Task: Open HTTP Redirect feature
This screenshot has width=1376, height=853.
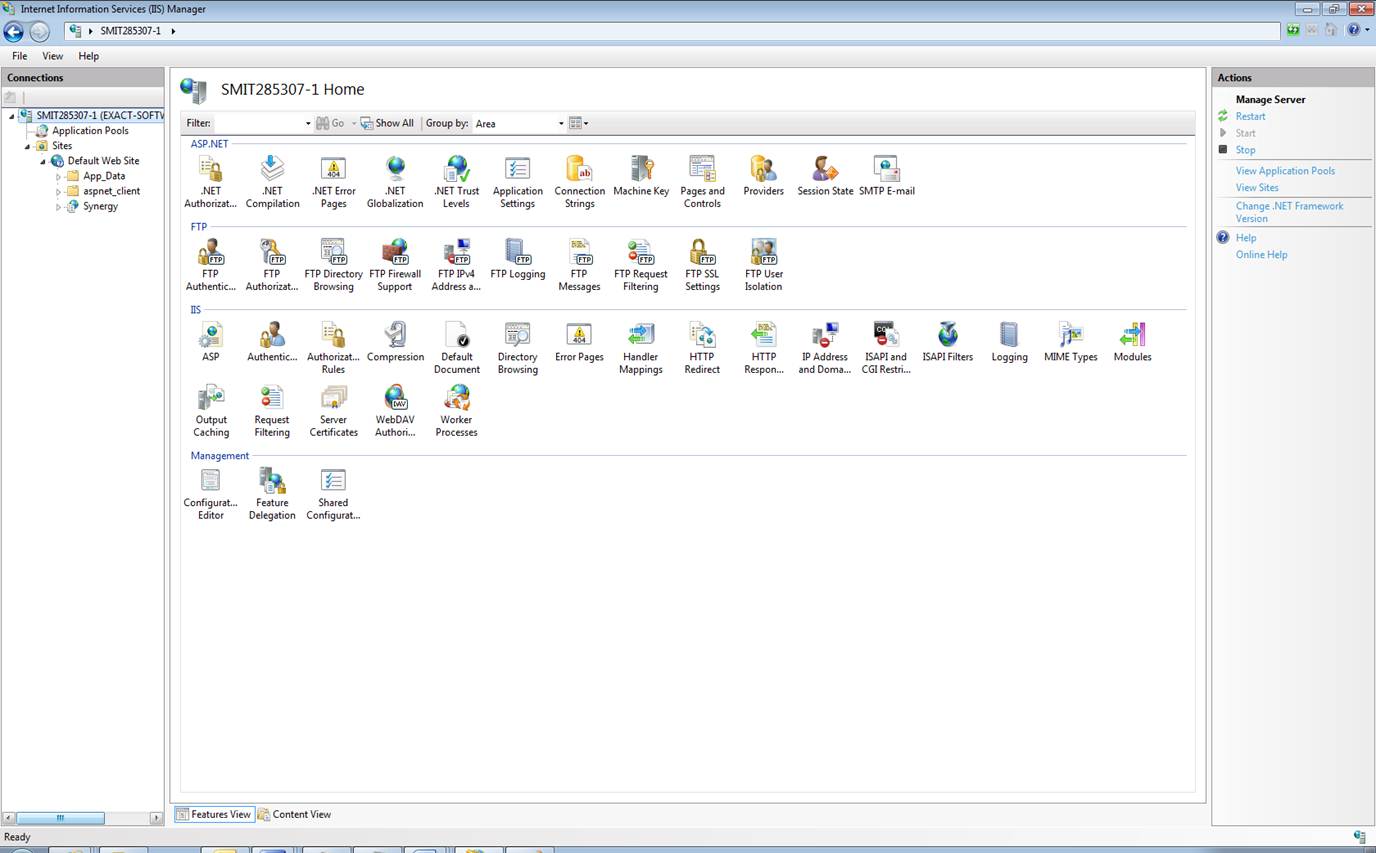Action: click(x=702, y=348)
